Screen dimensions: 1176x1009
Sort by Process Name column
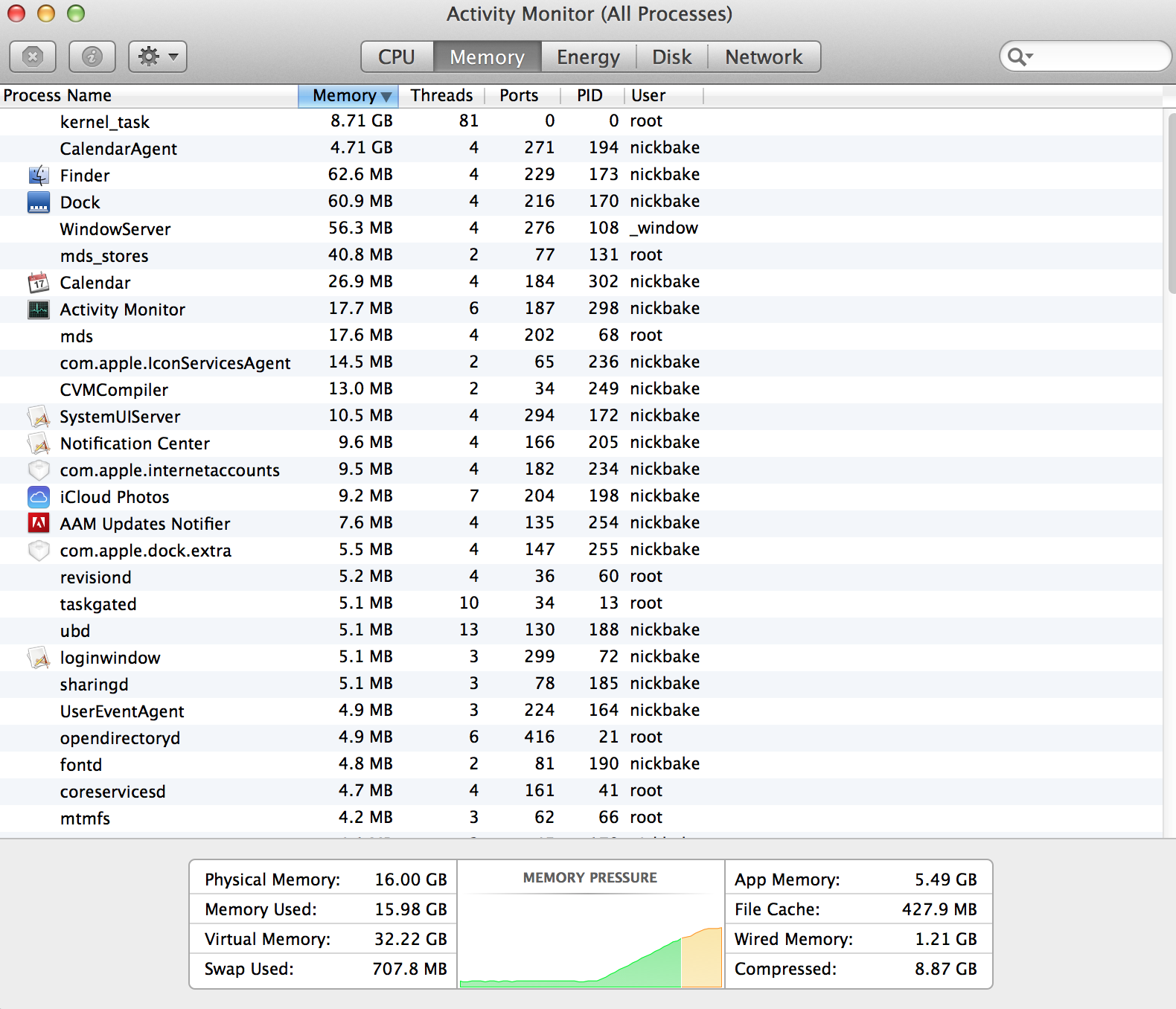[149, 95]
